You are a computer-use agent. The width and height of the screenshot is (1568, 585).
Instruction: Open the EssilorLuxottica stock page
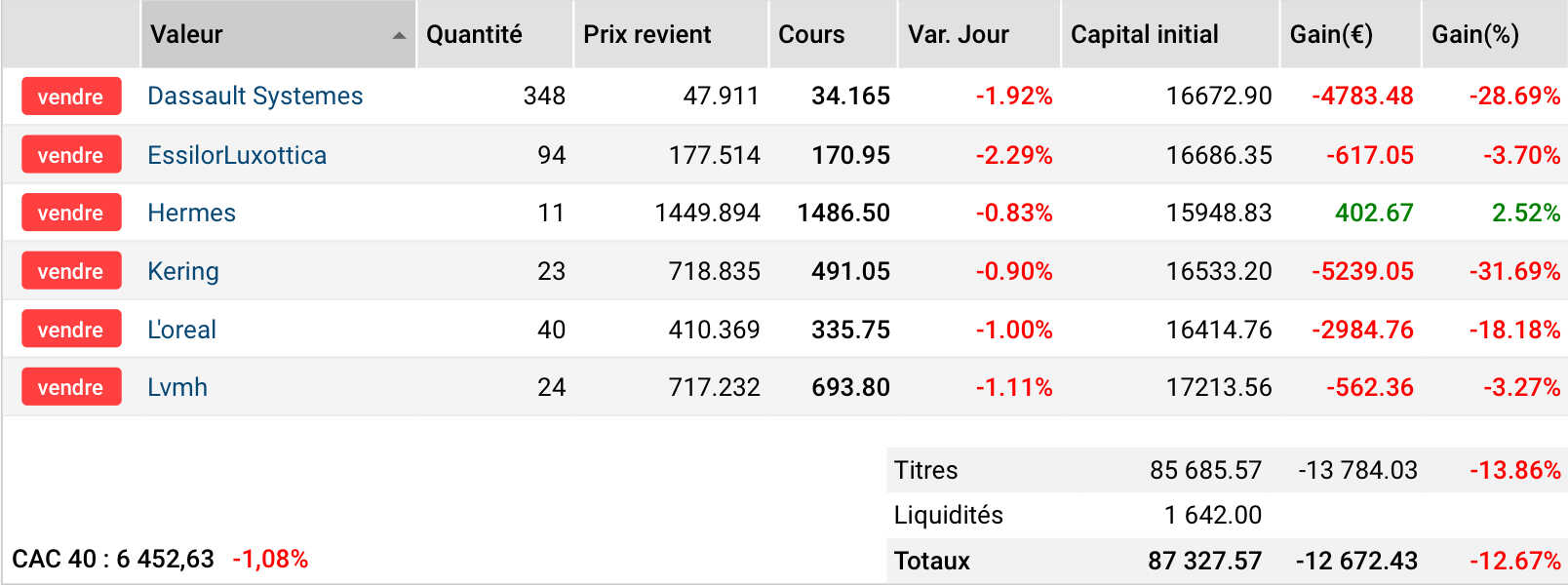tap(237, 155)
